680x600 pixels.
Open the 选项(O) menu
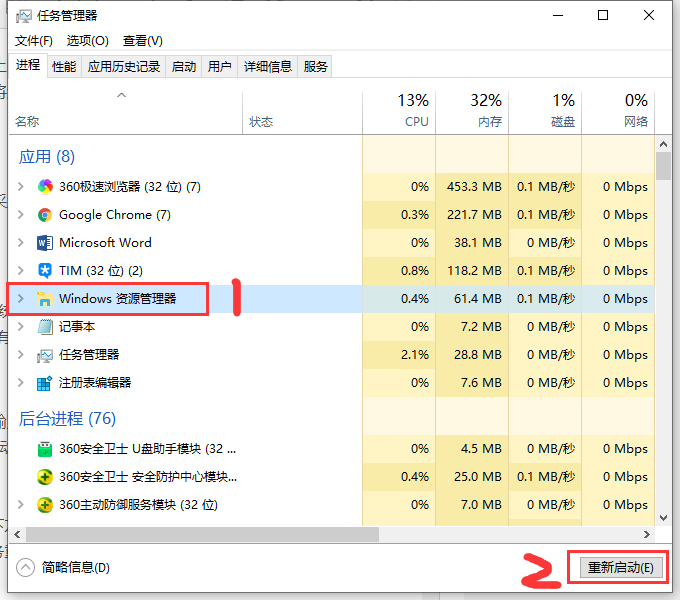[x=88, y=41]
